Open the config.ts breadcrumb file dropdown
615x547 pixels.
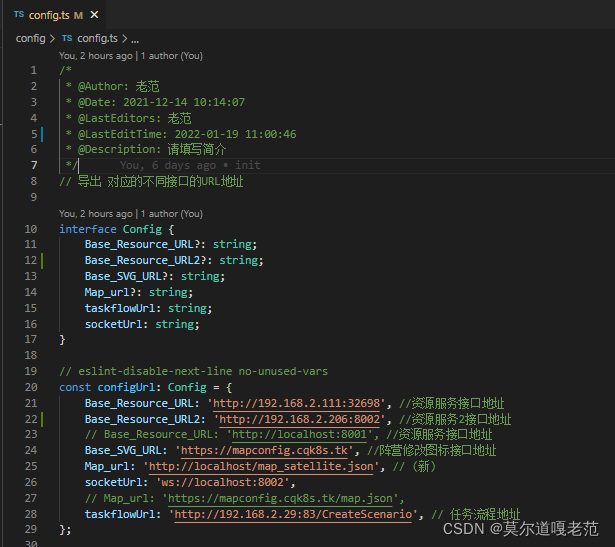(97, 38)
